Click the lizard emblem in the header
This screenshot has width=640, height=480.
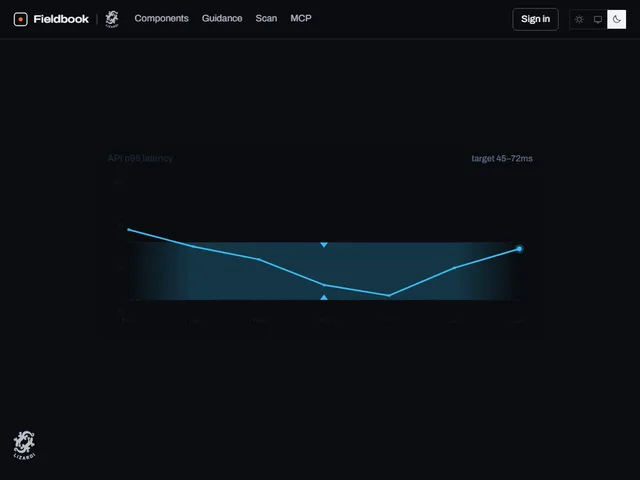point(112,19)
